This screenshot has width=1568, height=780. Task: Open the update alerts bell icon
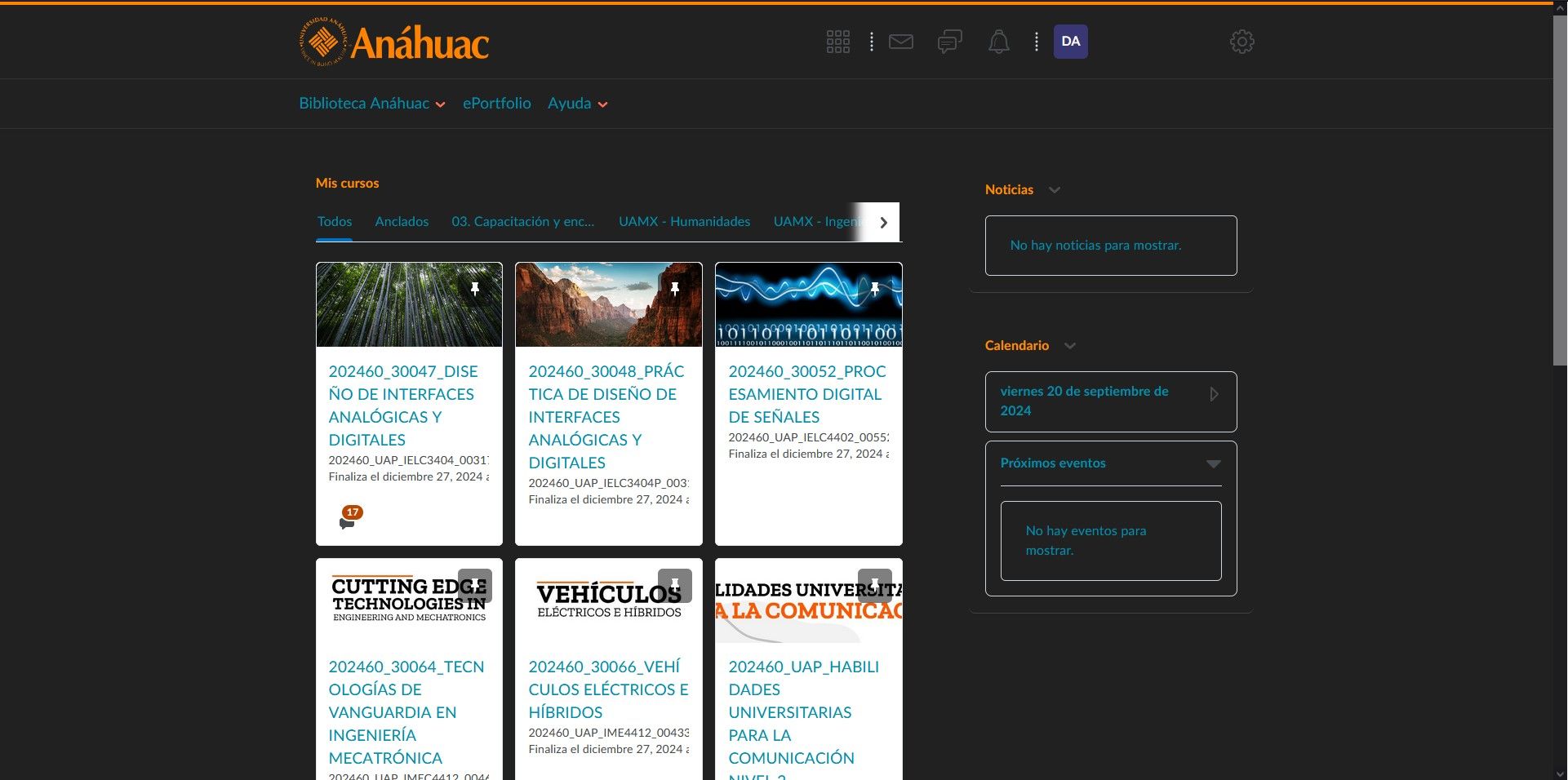pos(999,42)
